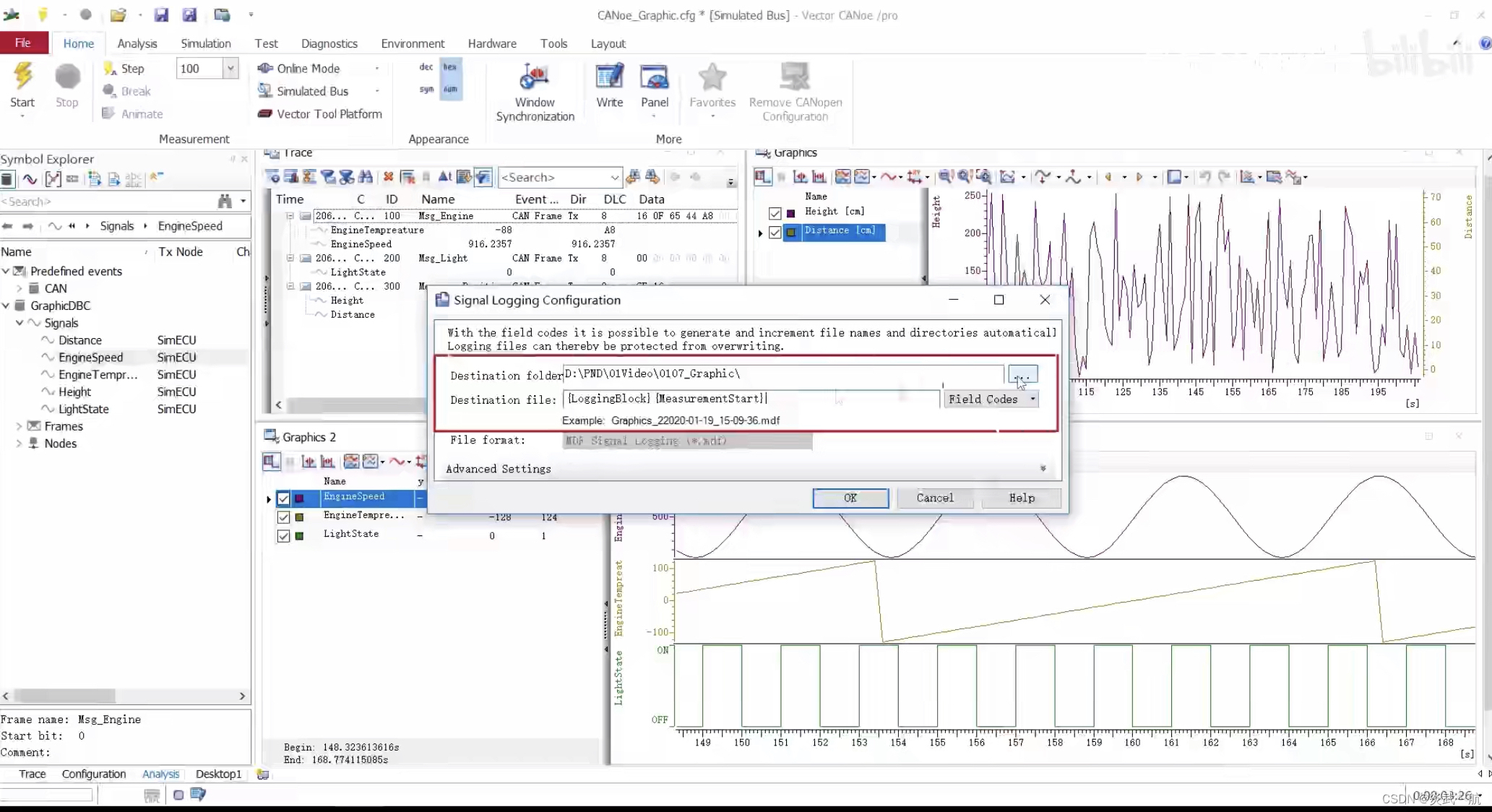Click the binoculars find icon in Symbol Explorer

(x=225, y=202)
